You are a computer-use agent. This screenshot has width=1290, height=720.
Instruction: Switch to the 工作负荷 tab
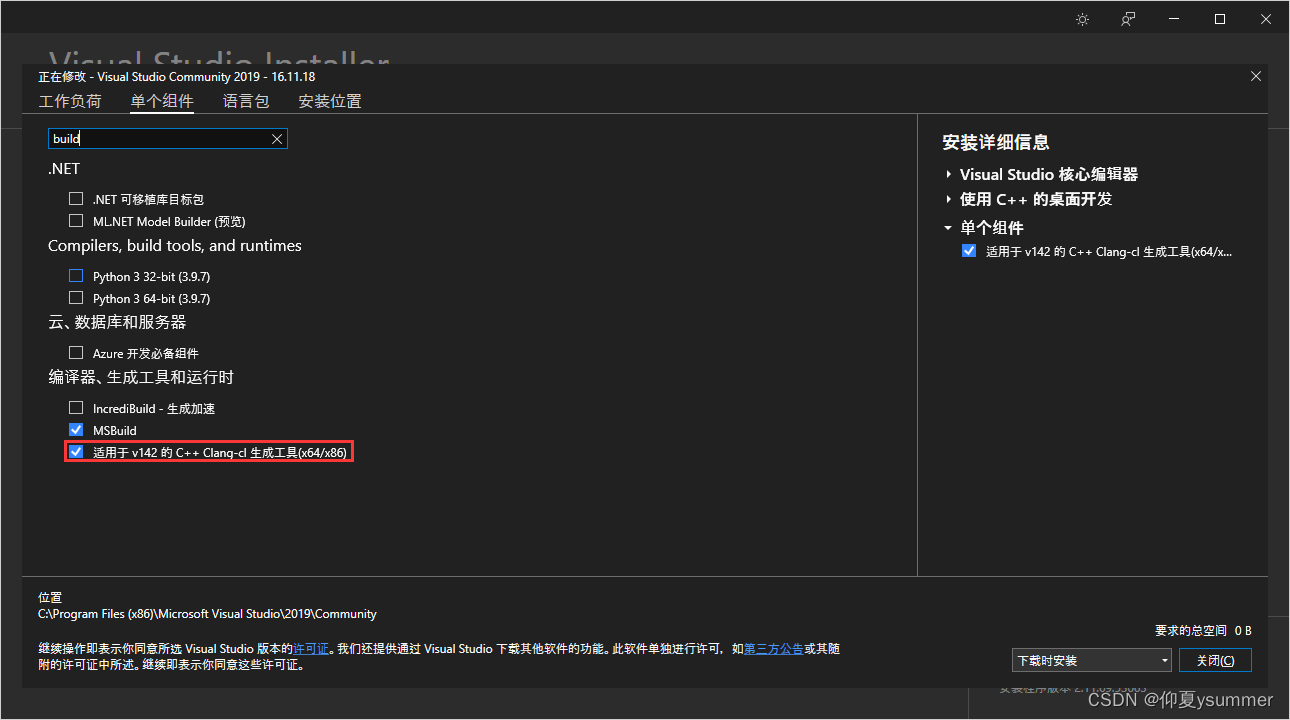pyautogui.click(x=70, y=101)
